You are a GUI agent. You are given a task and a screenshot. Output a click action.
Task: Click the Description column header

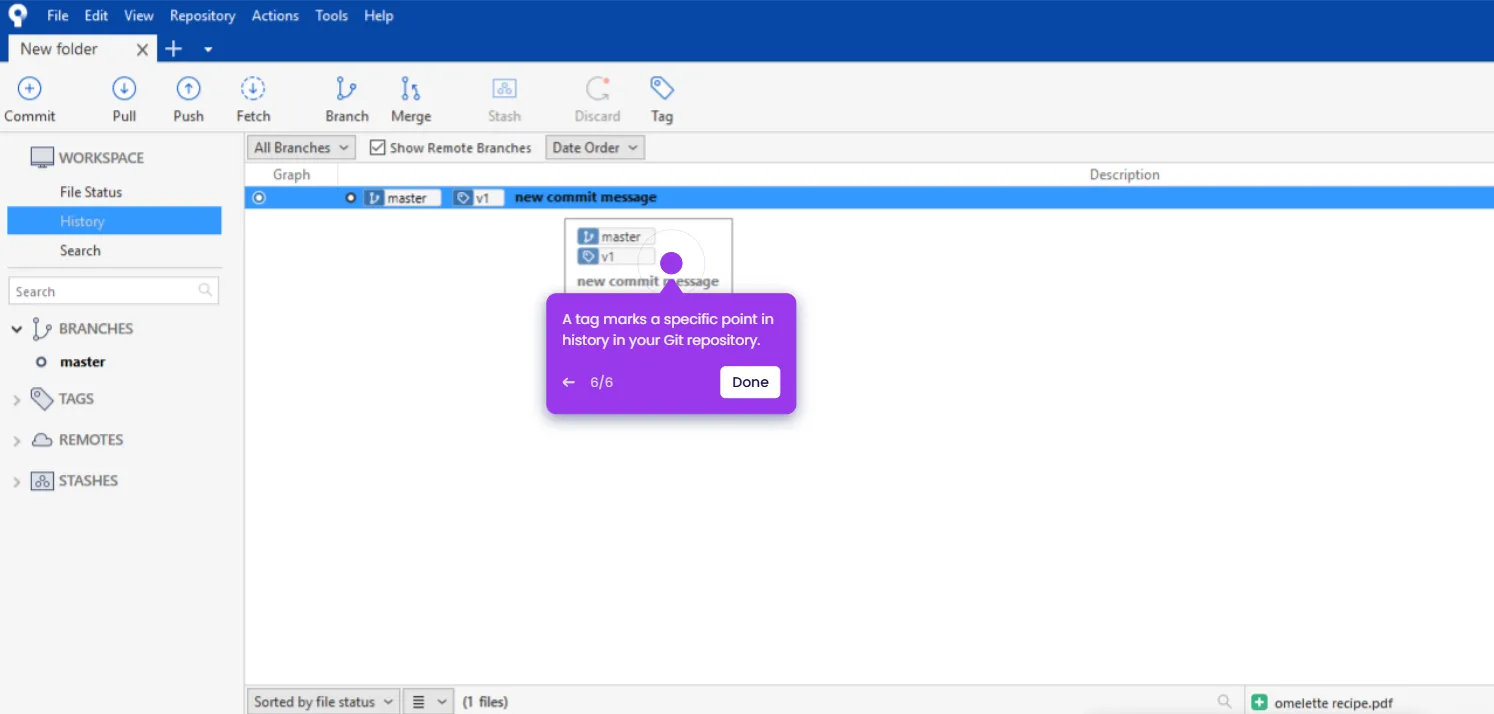[x=1124, y=174]
